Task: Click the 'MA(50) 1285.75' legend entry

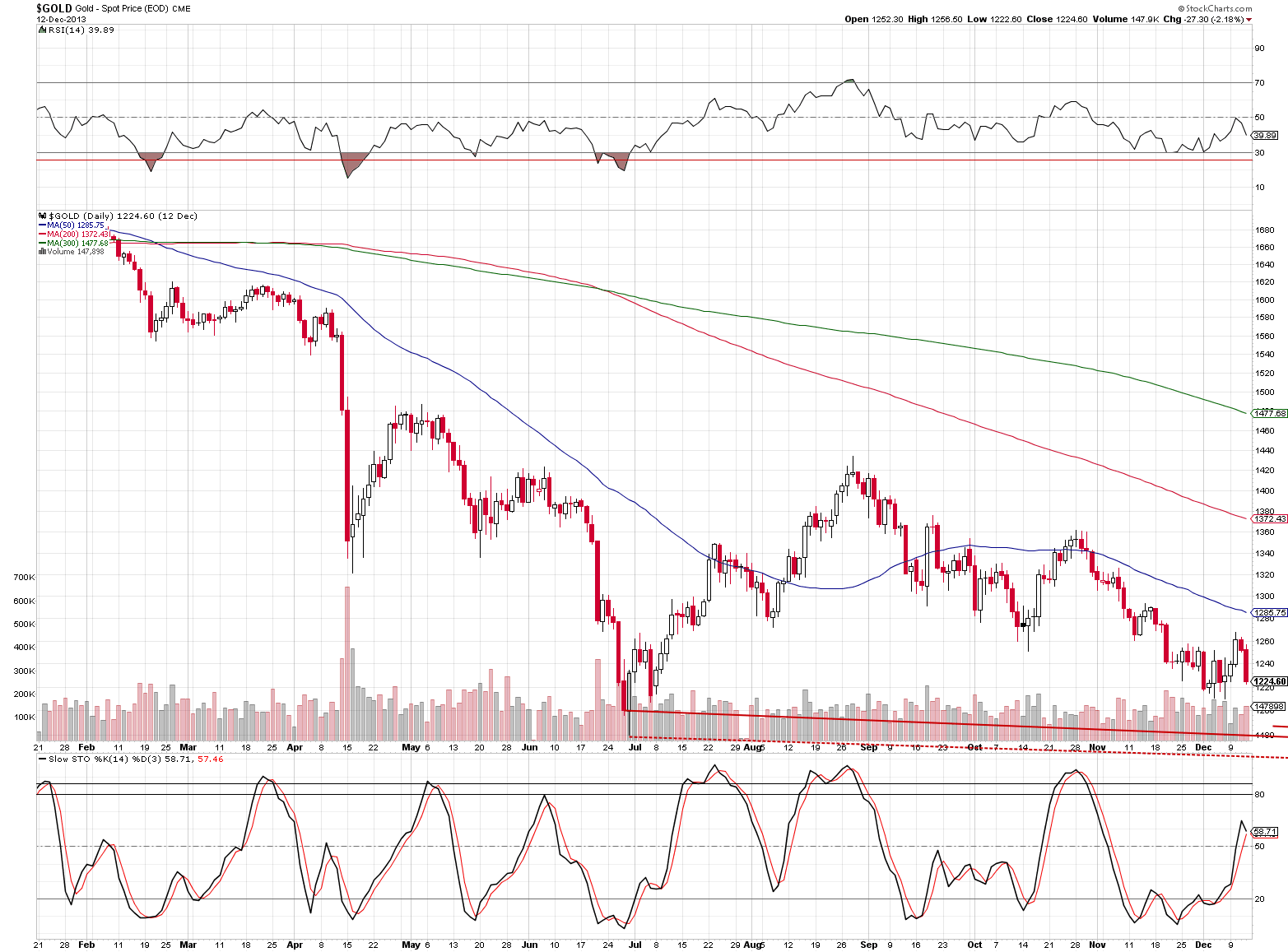Action: [76, 225]
